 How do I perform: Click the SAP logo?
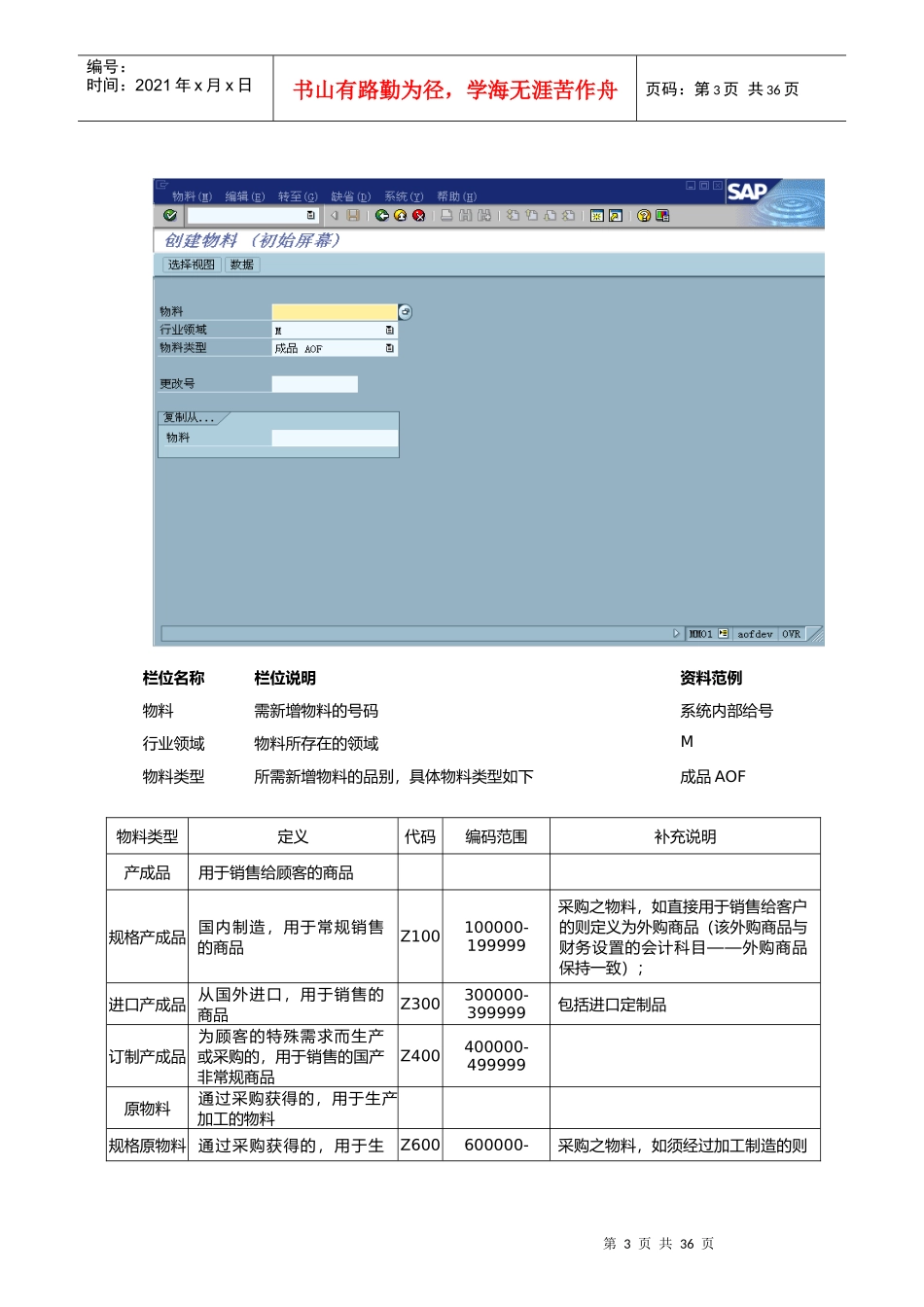click(x=748, y=192)
